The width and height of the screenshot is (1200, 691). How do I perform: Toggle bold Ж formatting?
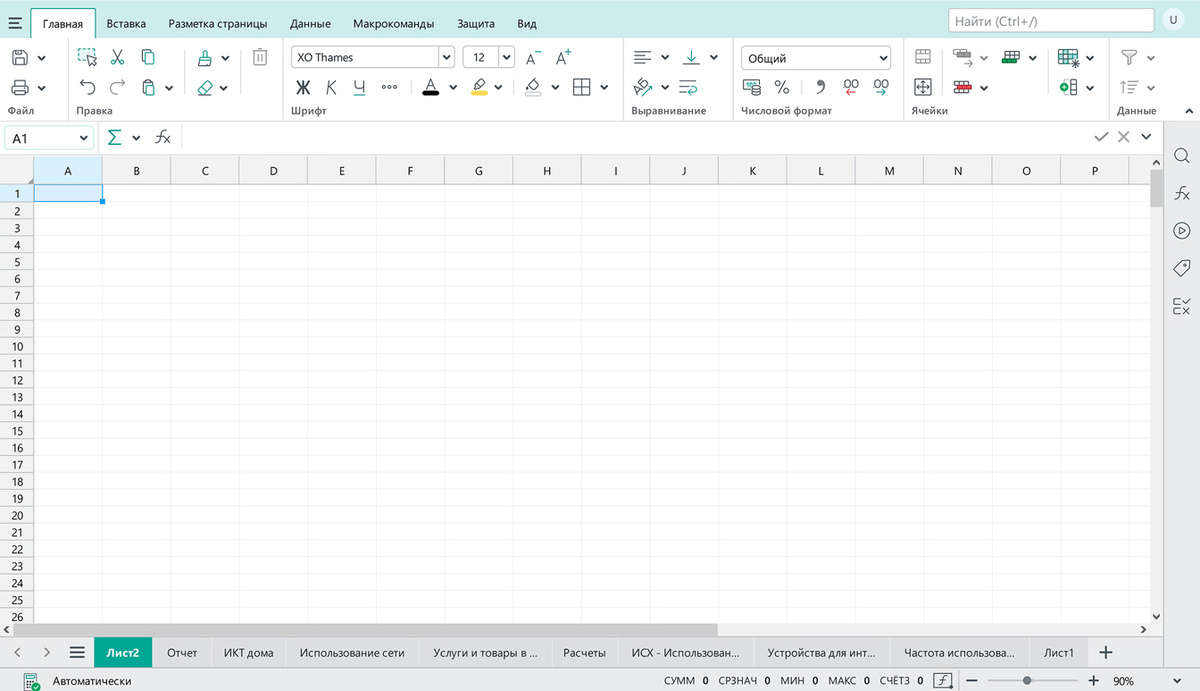click(303, 87)
